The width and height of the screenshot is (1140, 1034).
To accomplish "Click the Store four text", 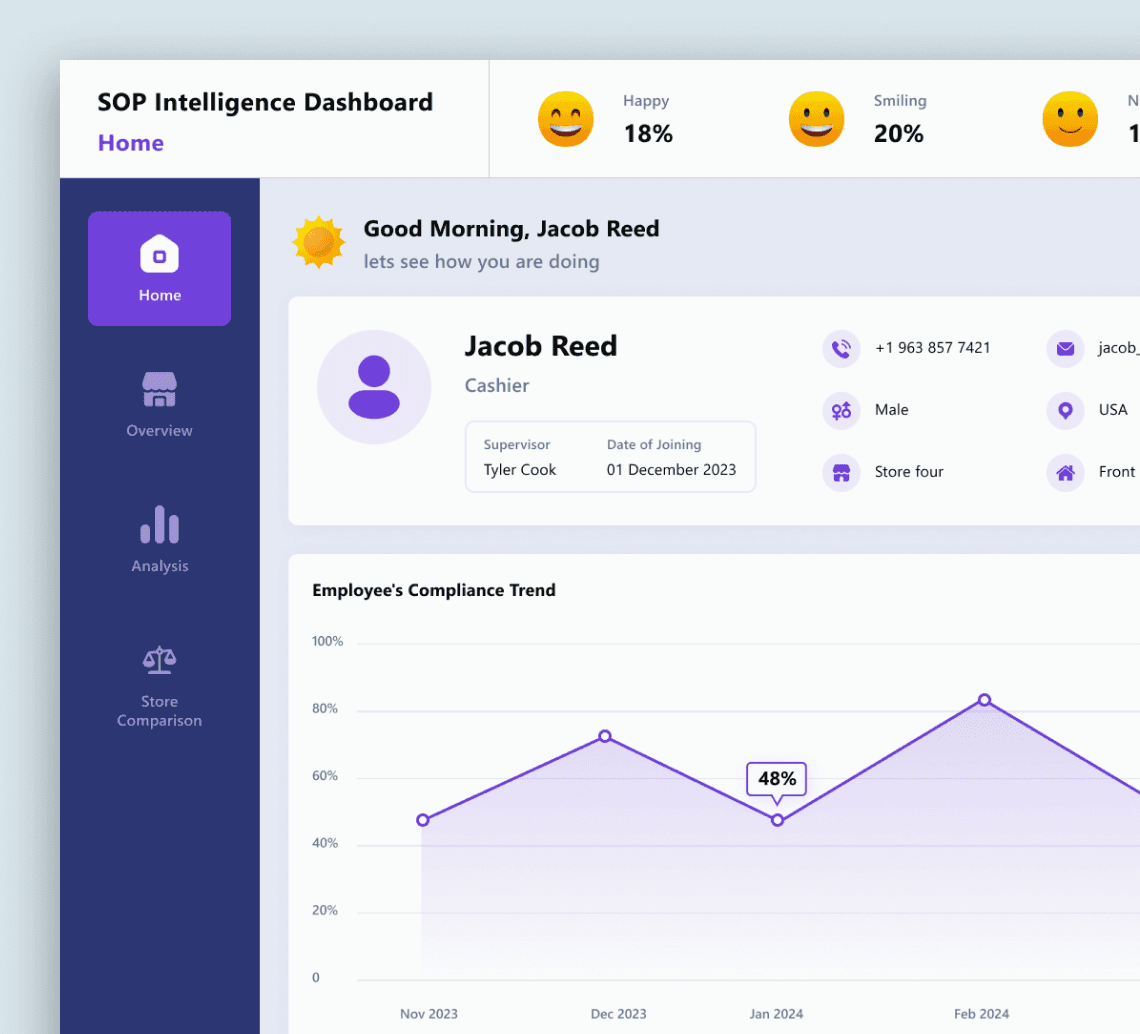I will (909, 471).
